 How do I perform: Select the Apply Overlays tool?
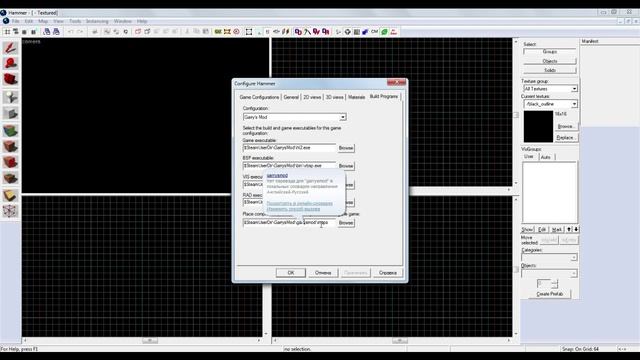(x=10, y=178)
